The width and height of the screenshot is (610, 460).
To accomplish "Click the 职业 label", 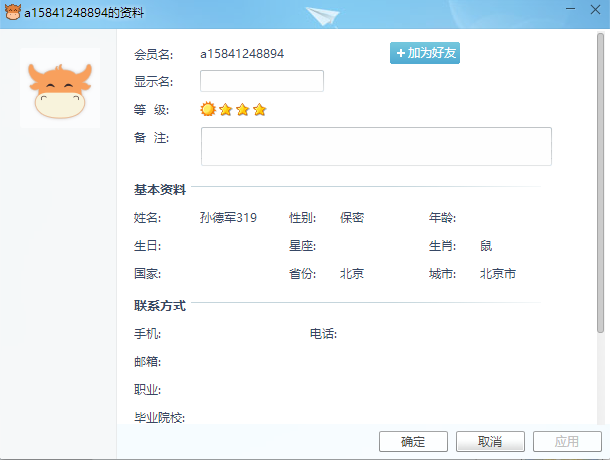I will pos(147,390).
